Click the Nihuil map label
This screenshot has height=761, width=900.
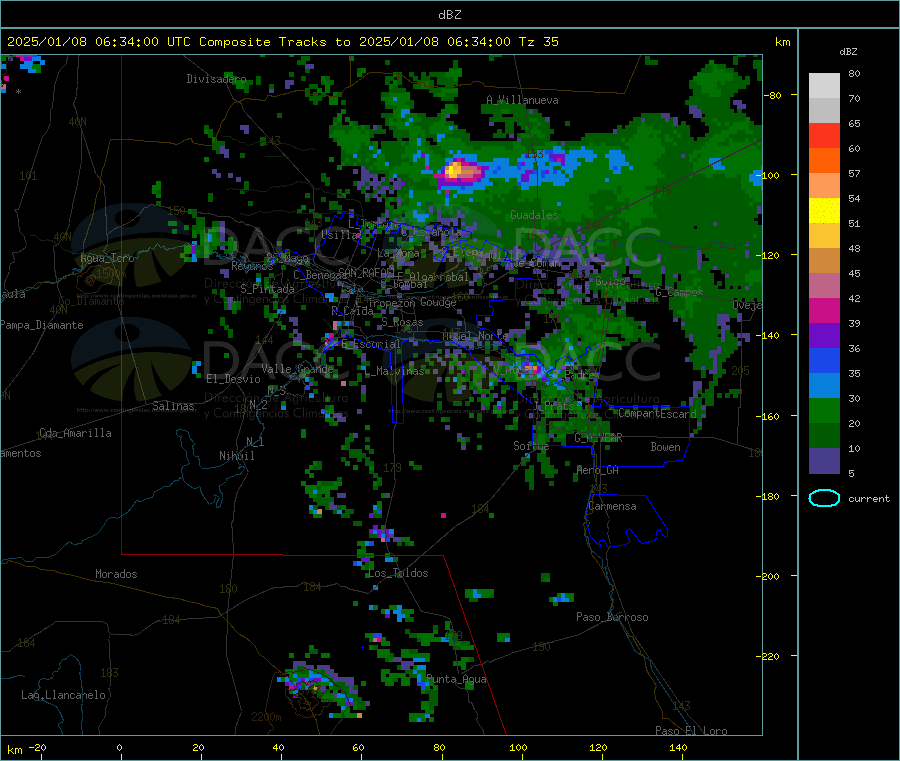click(237, 456)
